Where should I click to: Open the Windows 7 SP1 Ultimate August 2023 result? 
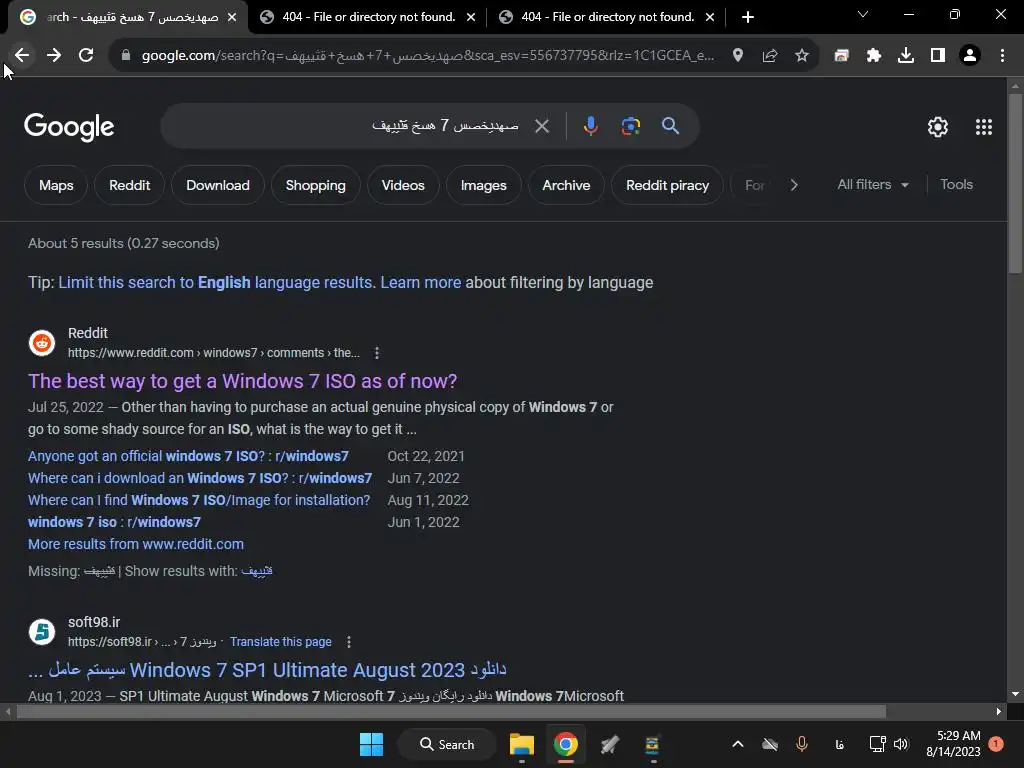tap(267, 670)
